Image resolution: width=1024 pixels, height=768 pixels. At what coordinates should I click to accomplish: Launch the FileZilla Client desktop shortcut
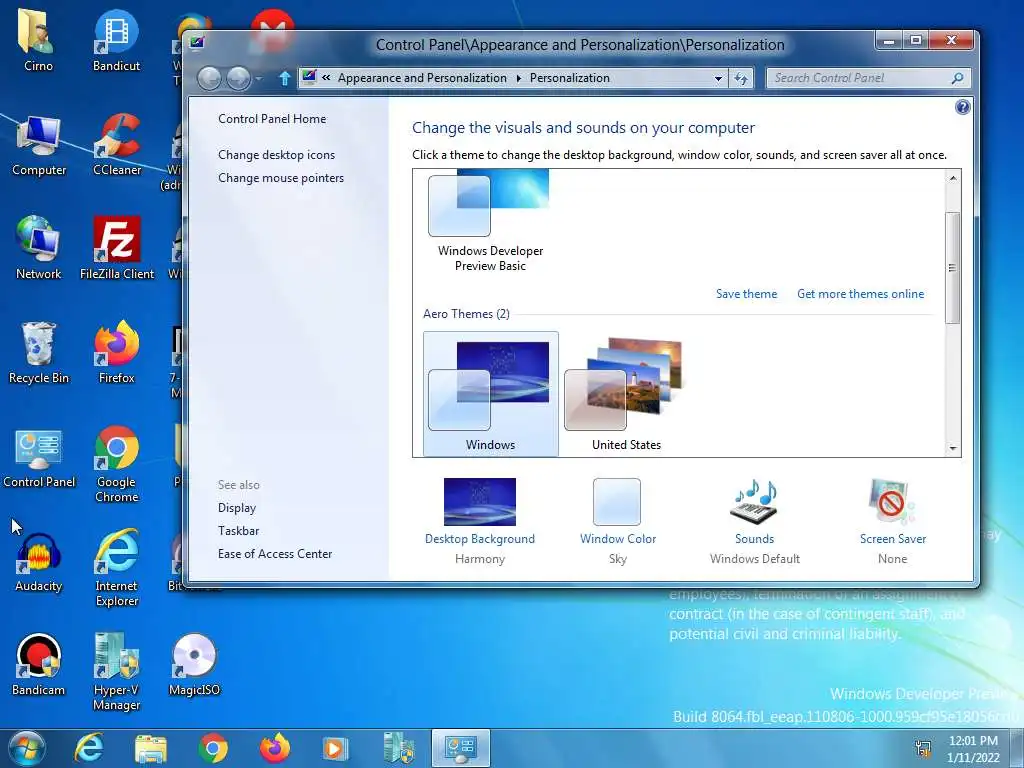(x=117, y=249)
